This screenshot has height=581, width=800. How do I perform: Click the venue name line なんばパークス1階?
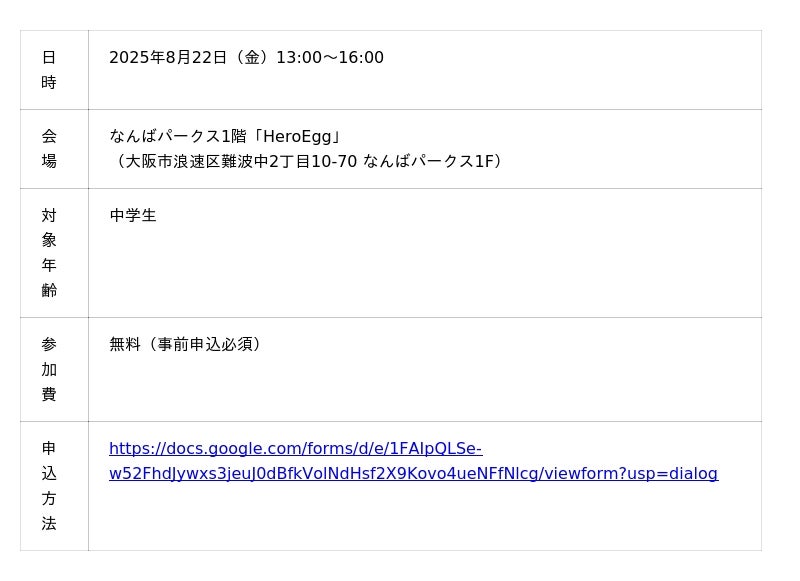coord(177,137)
